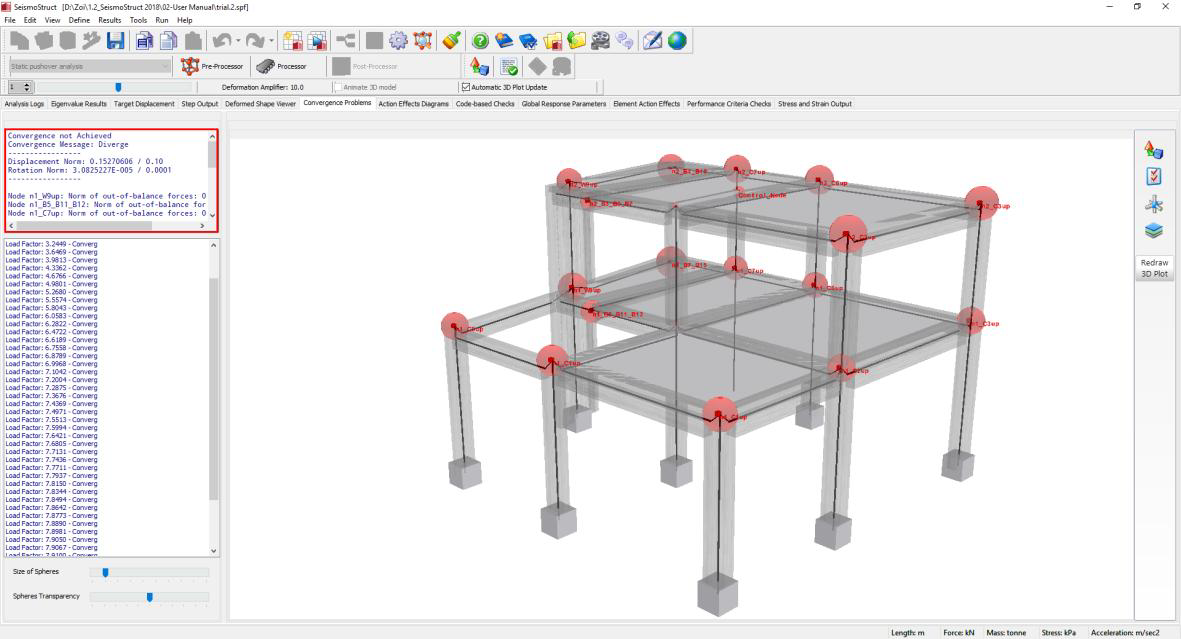
Task: Increment the step number spinner
Action: (x=27, y=85)
